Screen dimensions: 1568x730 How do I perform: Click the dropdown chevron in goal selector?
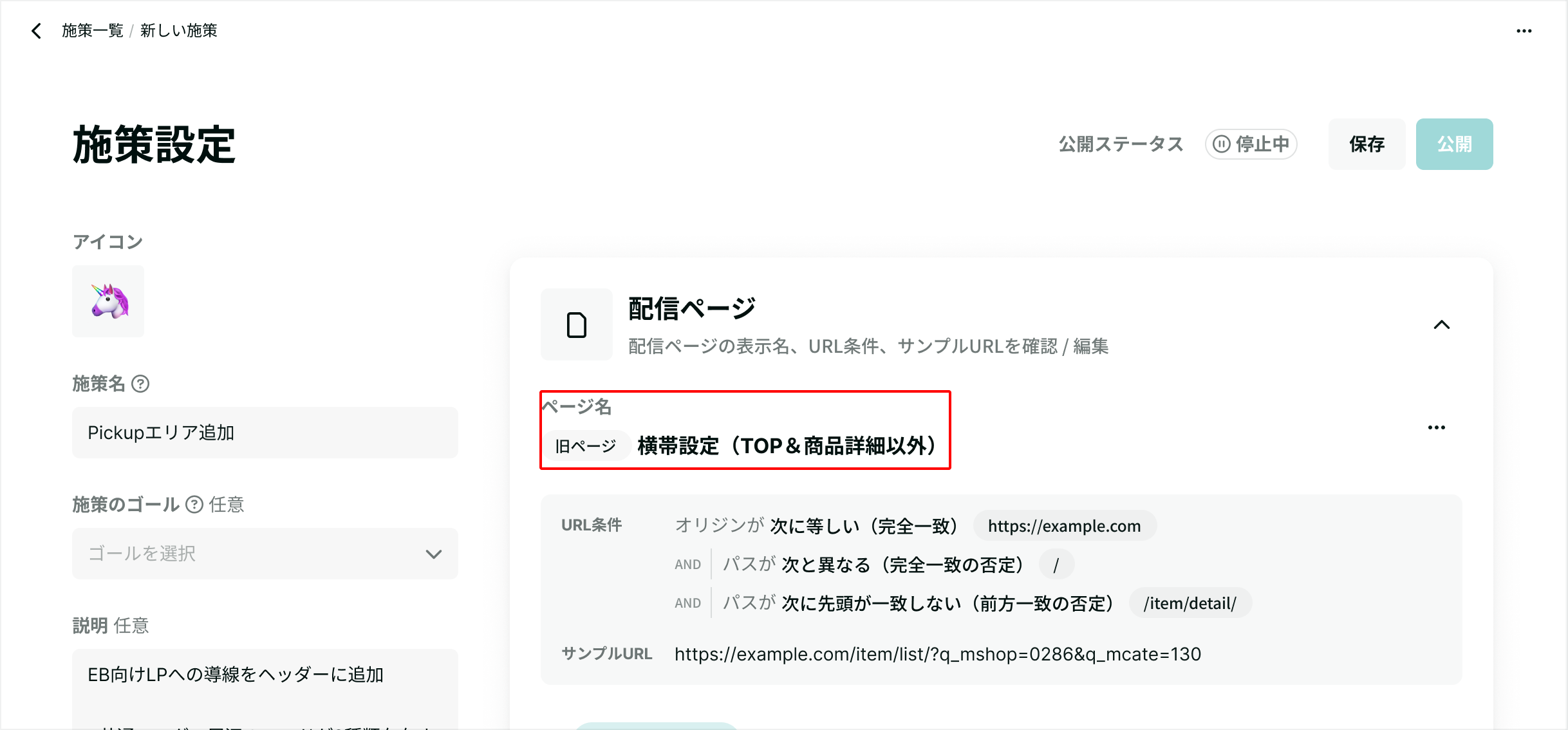pos(434,554)
